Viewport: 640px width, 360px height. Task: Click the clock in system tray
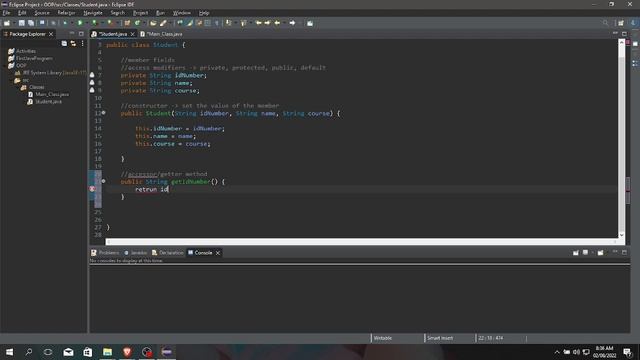click(604, 352)
